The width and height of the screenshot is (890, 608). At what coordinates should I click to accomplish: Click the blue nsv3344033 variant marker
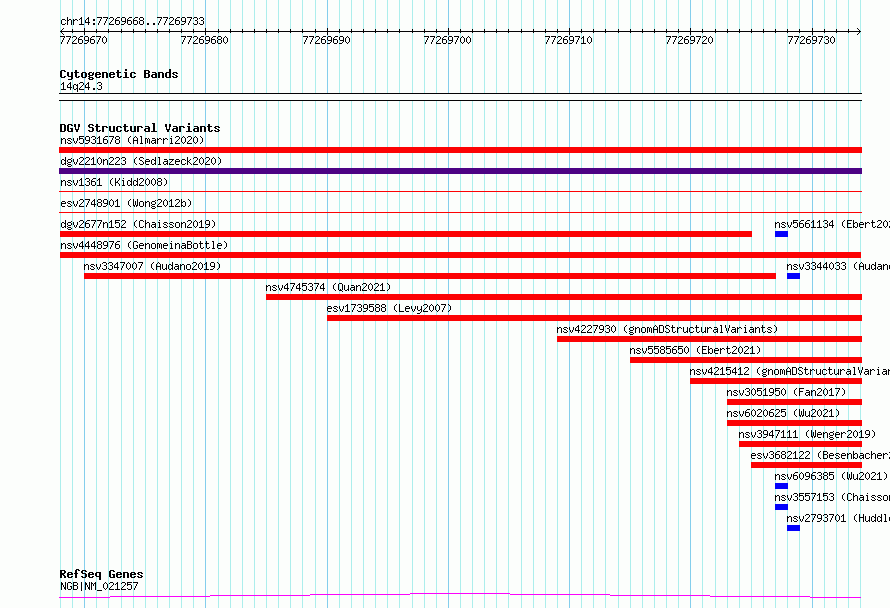coord(794,276)
